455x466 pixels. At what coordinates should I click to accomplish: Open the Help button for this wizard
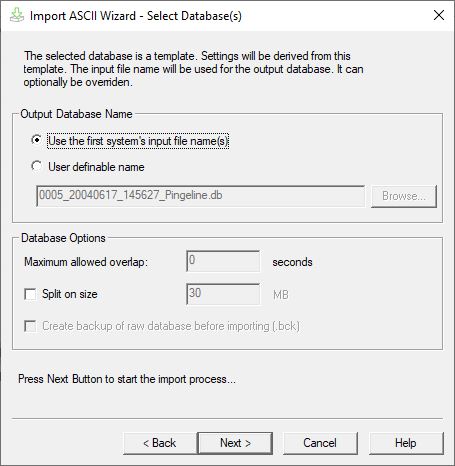click(406, 443)
